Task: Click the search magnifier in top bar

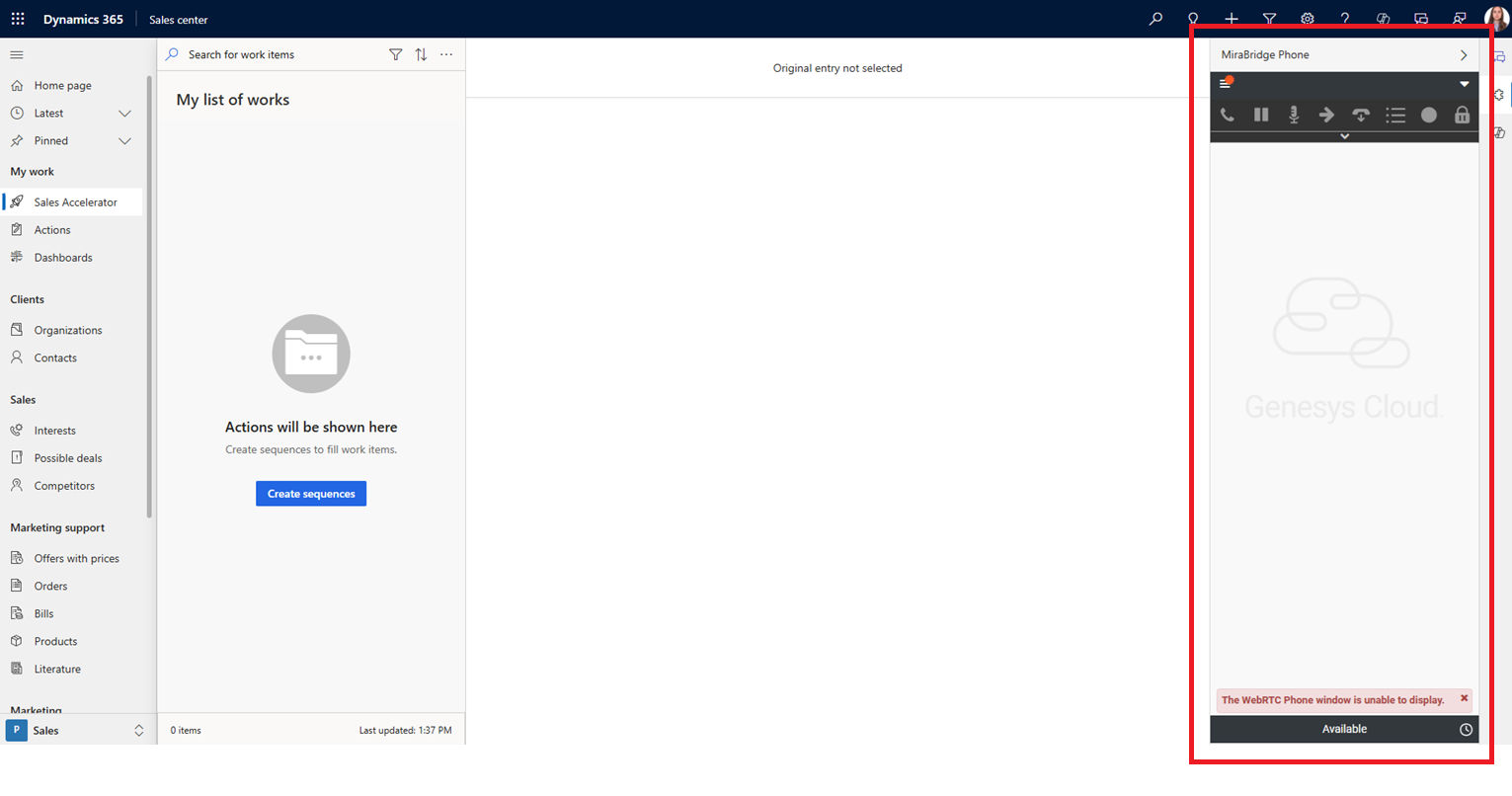Action: click(x=1155, y=19)
